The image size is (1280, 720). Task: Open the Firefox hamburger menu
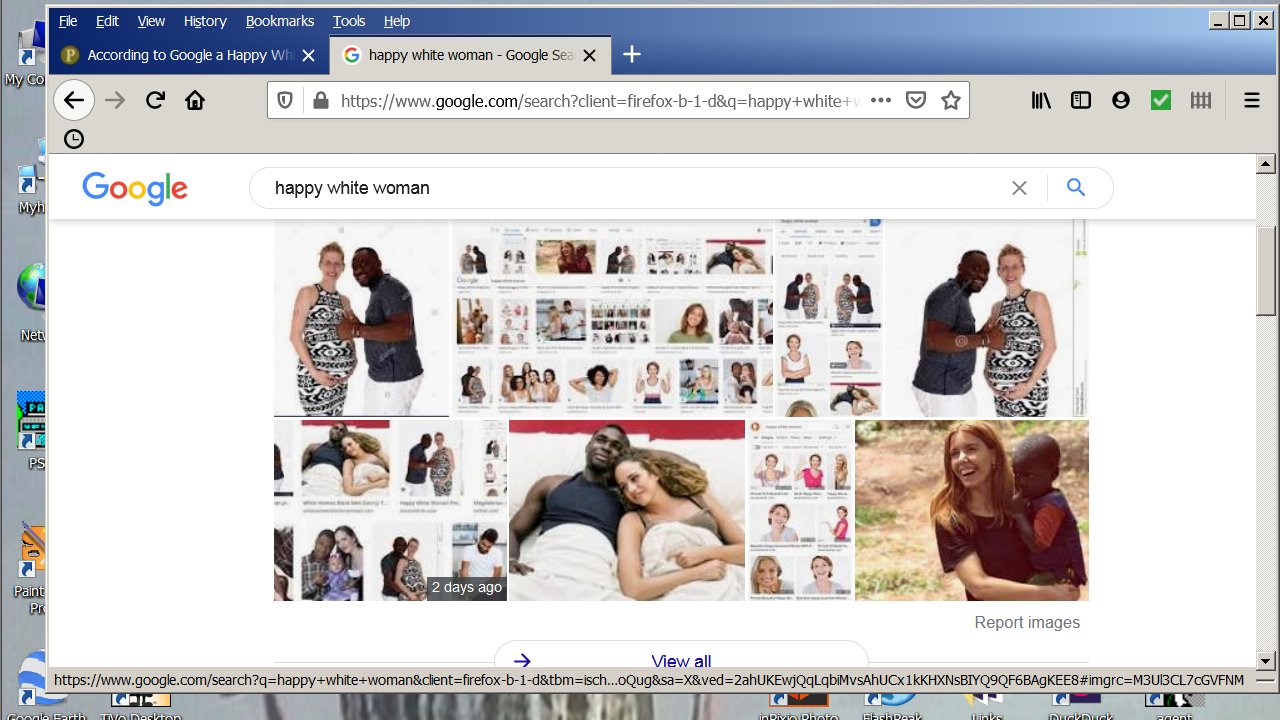[x=1251, y=100]
